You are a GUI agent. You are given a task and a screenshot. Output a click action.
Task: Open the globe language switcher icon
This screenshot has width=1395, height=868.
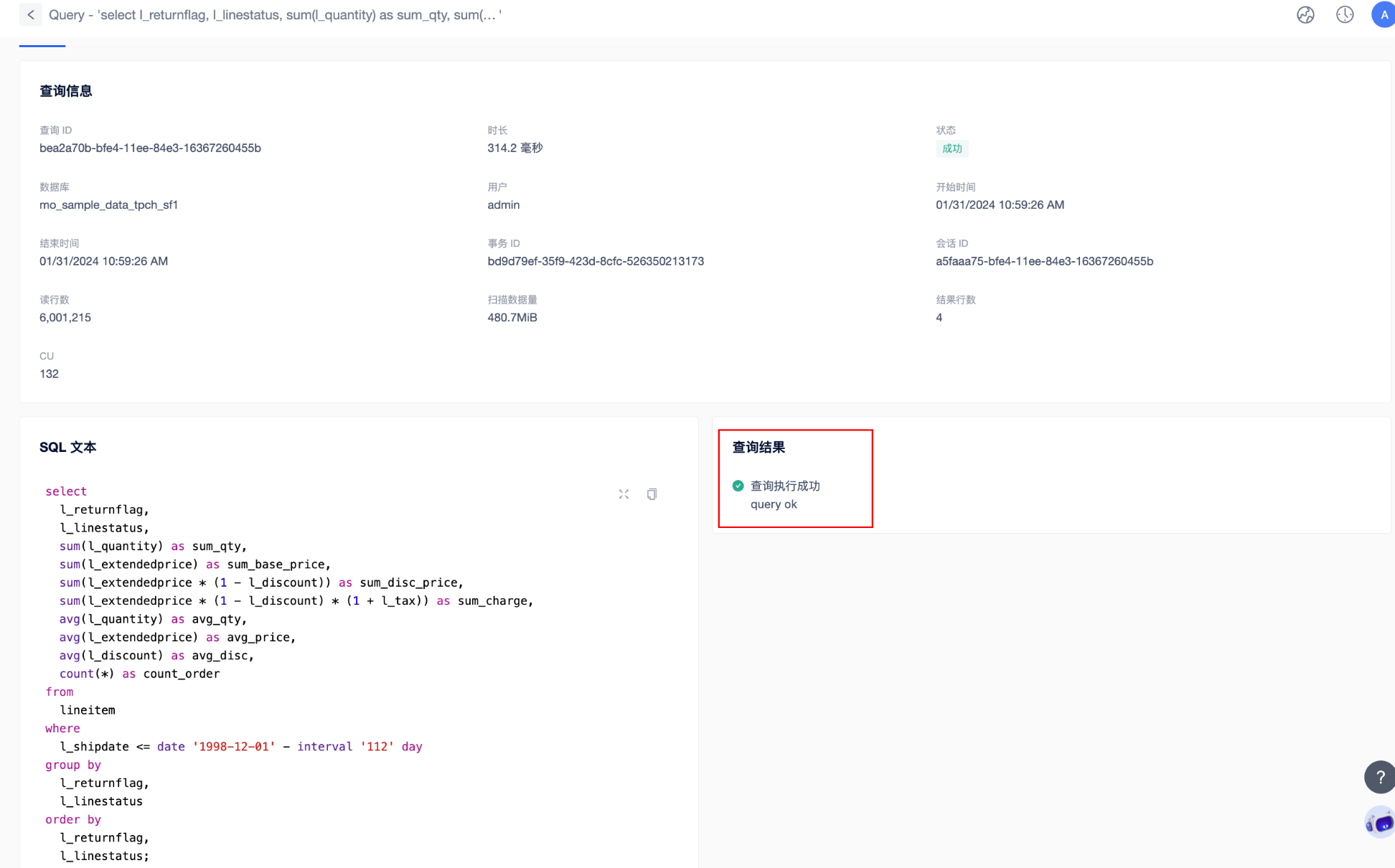click(1305, 14)
